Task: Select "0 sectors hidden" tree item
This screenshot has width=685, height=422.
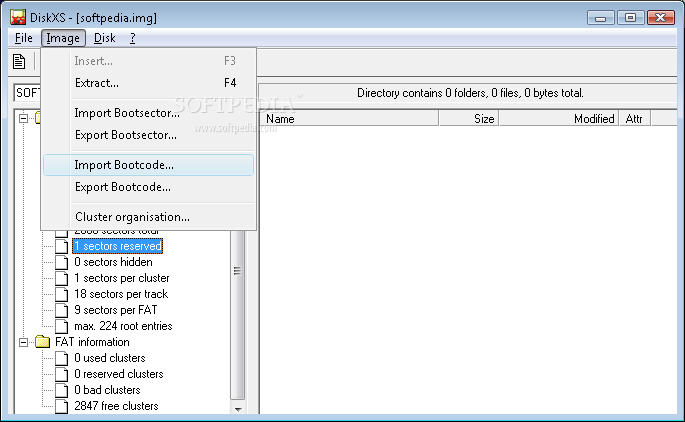Action: [113, 262]
